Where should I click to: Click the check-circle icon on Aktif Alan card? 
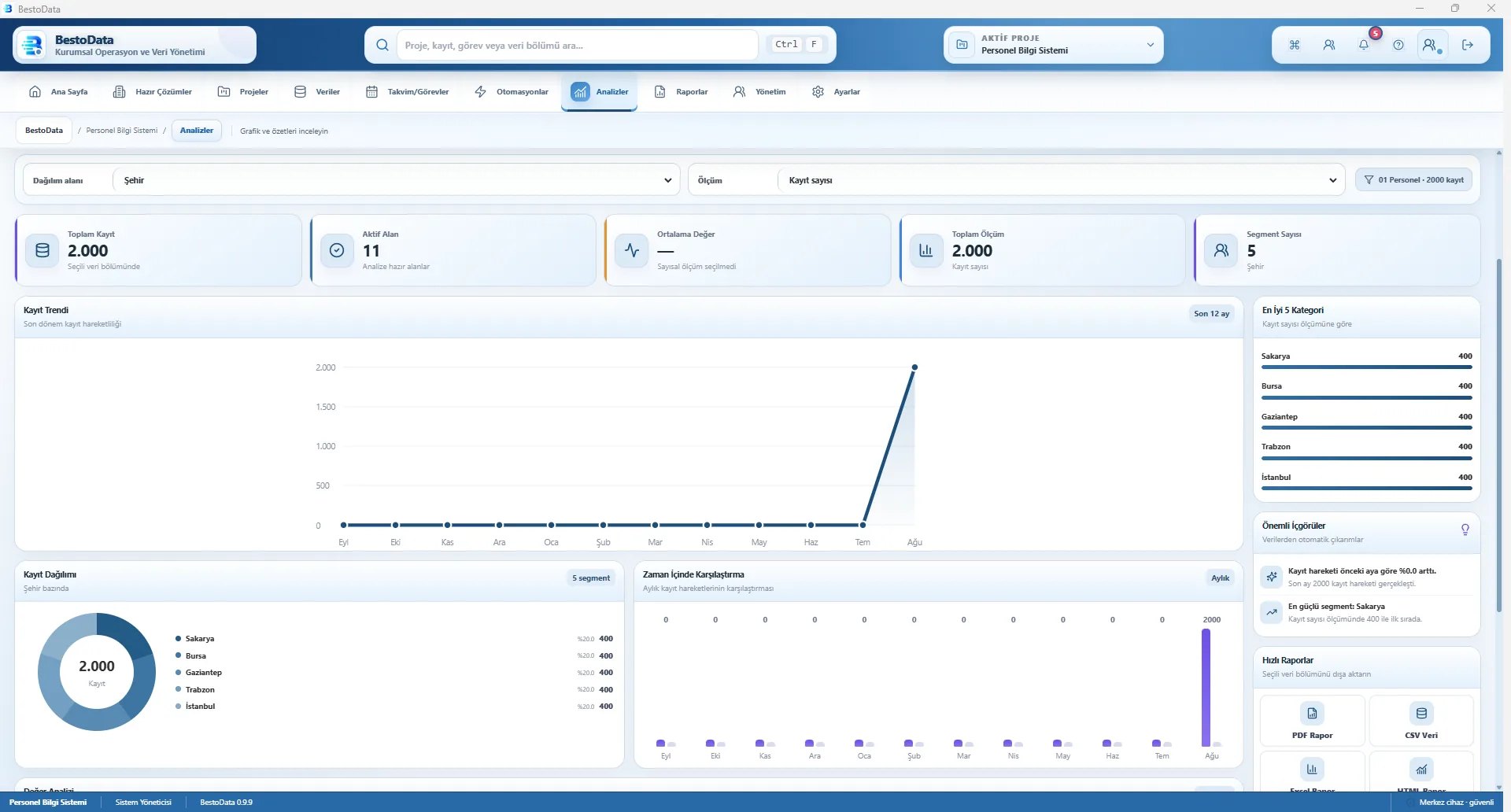337,250
